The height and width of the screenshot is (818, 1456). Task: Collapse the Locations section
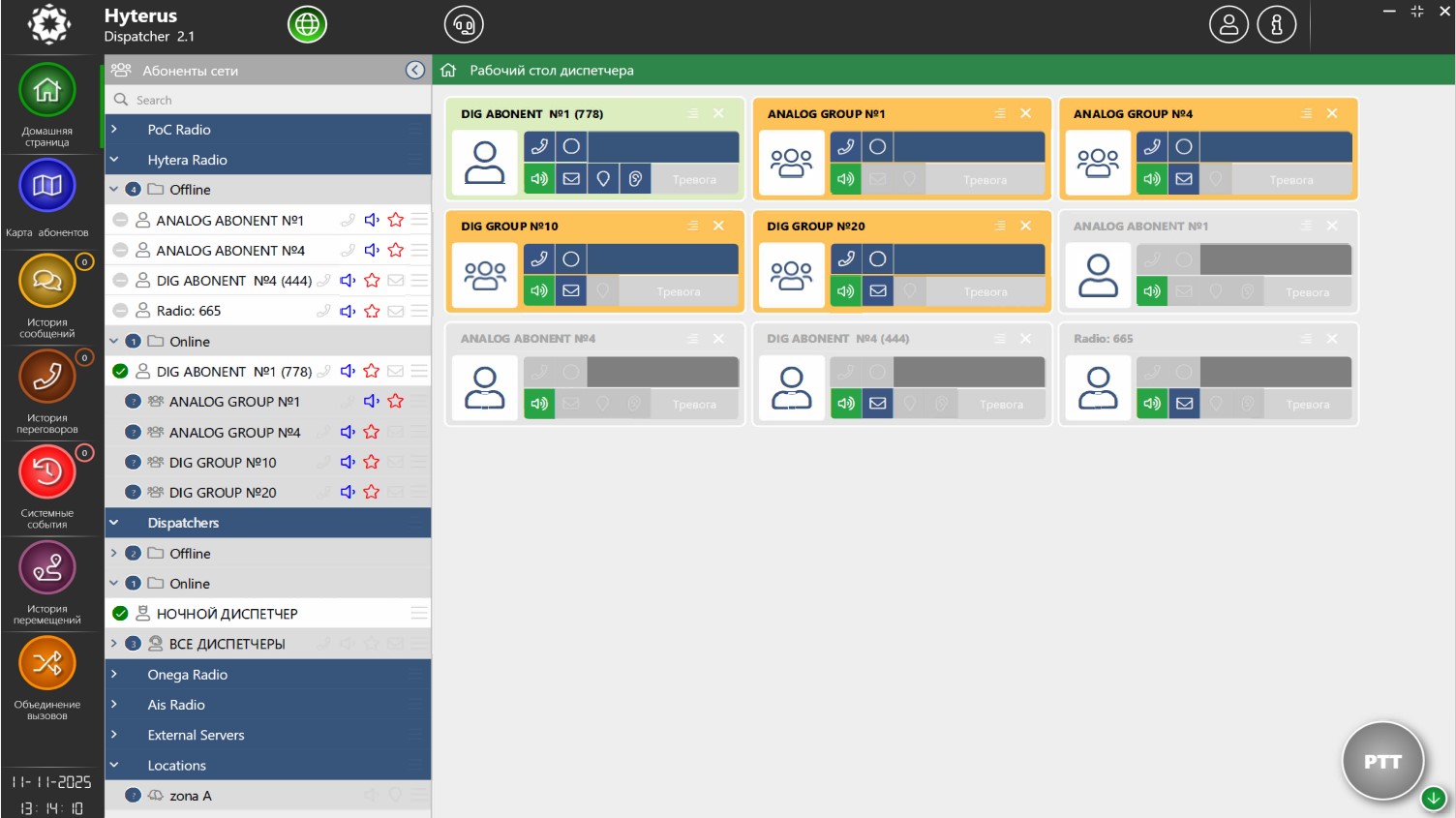click(114, 765)
